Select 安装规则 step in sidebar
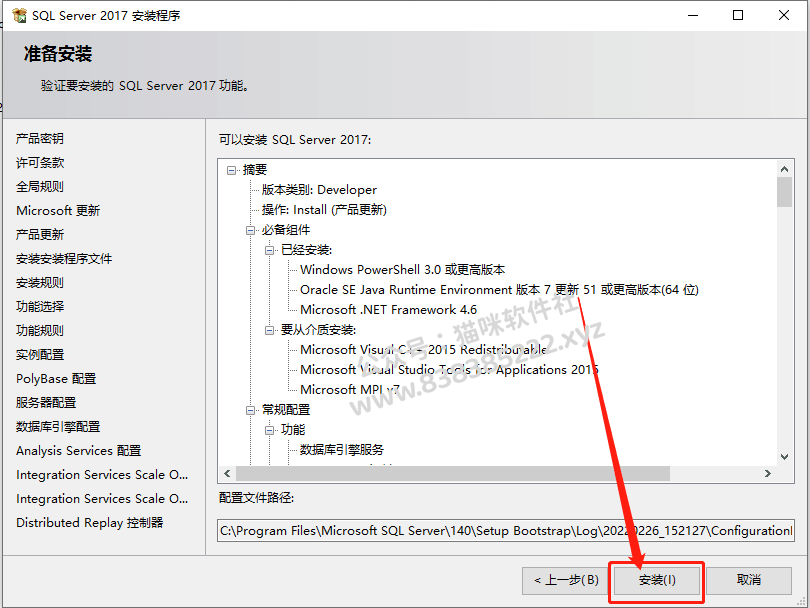The height and width of the screenshot is (608, 810). [40, 283]
